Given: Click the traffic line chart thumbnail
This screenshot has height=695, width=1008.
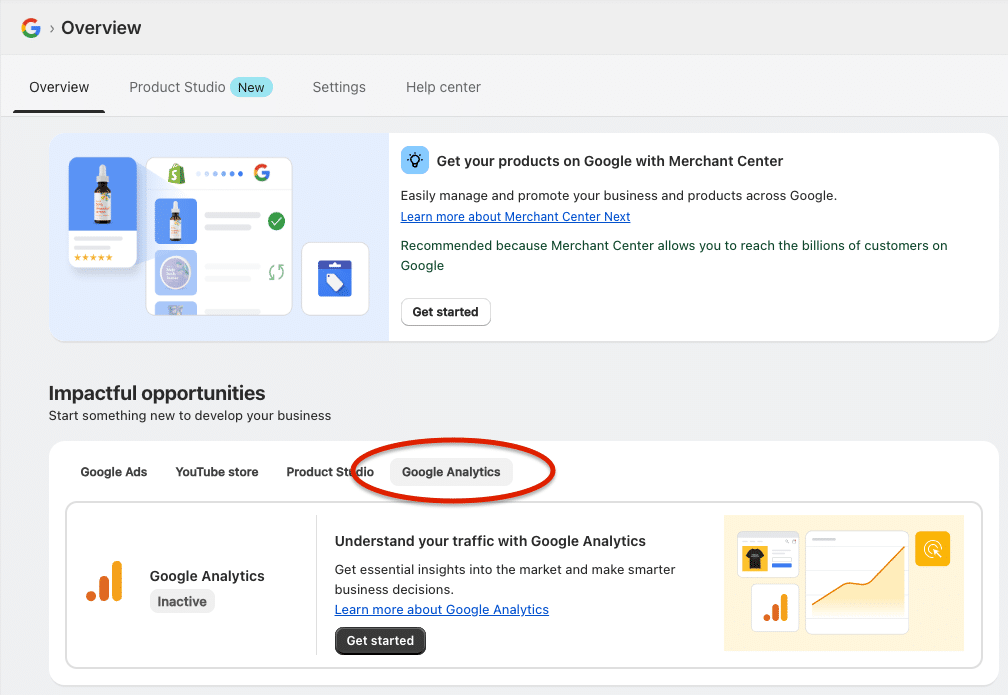Looking at the screenshot, I should click(x=857, y=583).
